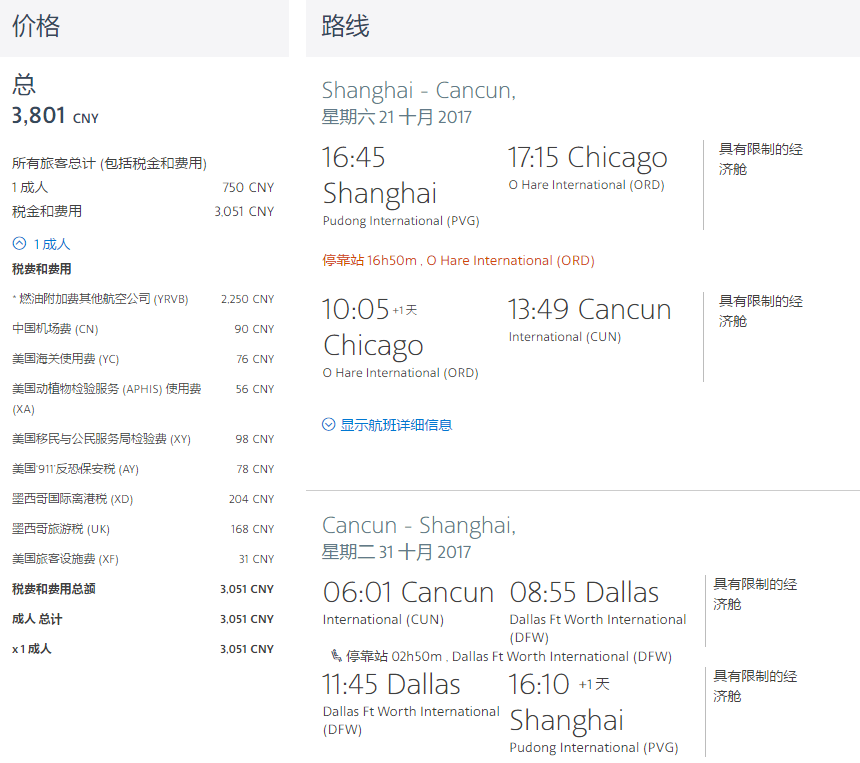Click the 路线 section header
Image resolution: width=860 pixels, height=763 pixels.
pyautogui.click(x=346, y=26)
